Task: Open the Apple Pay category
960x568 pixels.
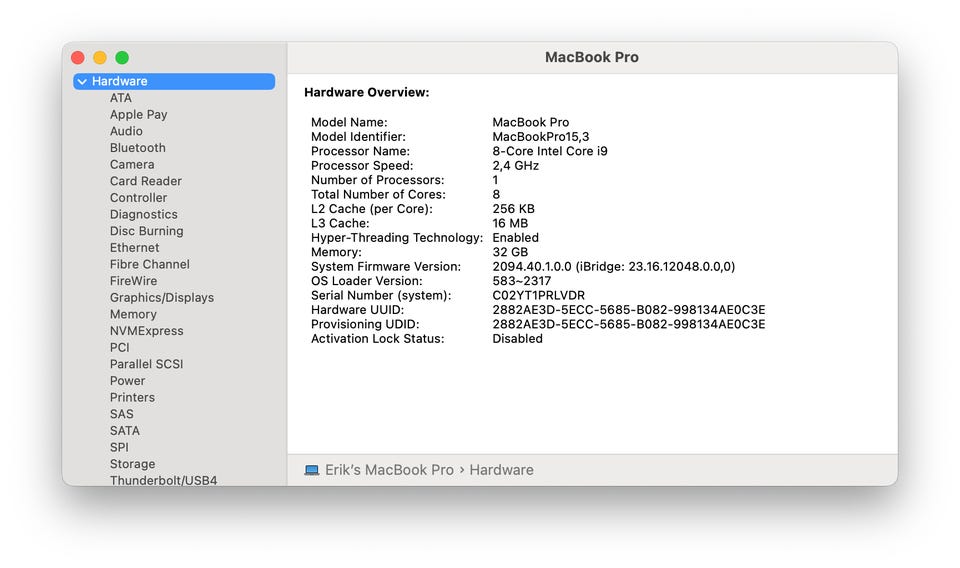Action: click(x=138, y=115)
